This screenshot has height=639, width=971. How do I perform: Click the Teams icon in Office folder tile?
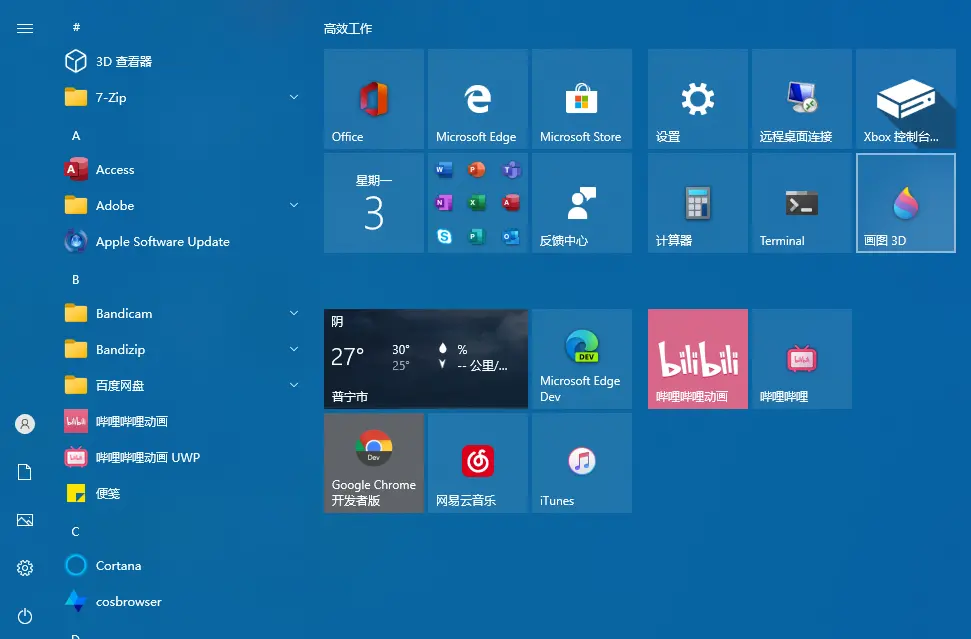pyautogui.click(x=511, y=169)
